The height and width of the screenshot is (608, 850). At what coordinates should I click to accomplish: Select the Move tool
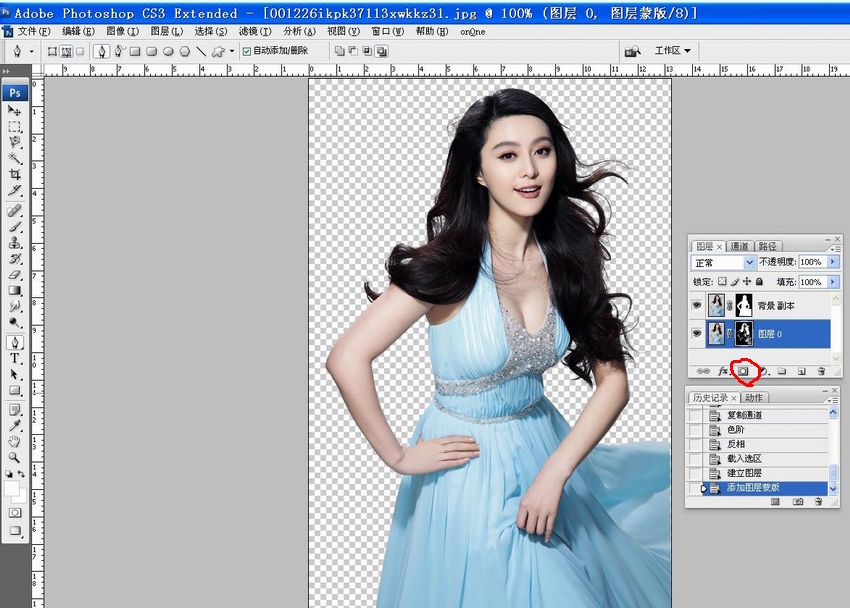point(15,110)
